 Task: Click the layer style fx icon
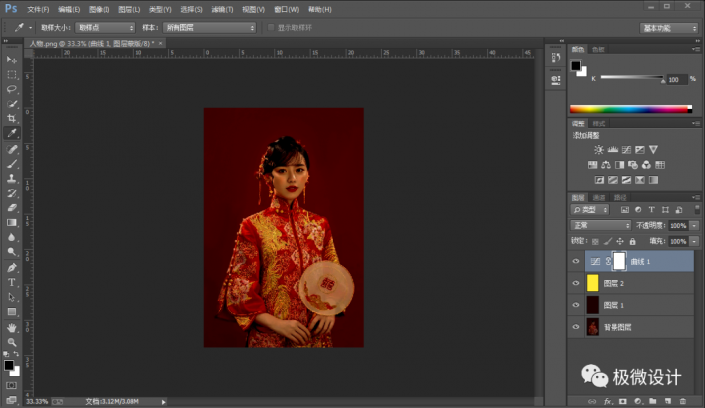[607, 401]
